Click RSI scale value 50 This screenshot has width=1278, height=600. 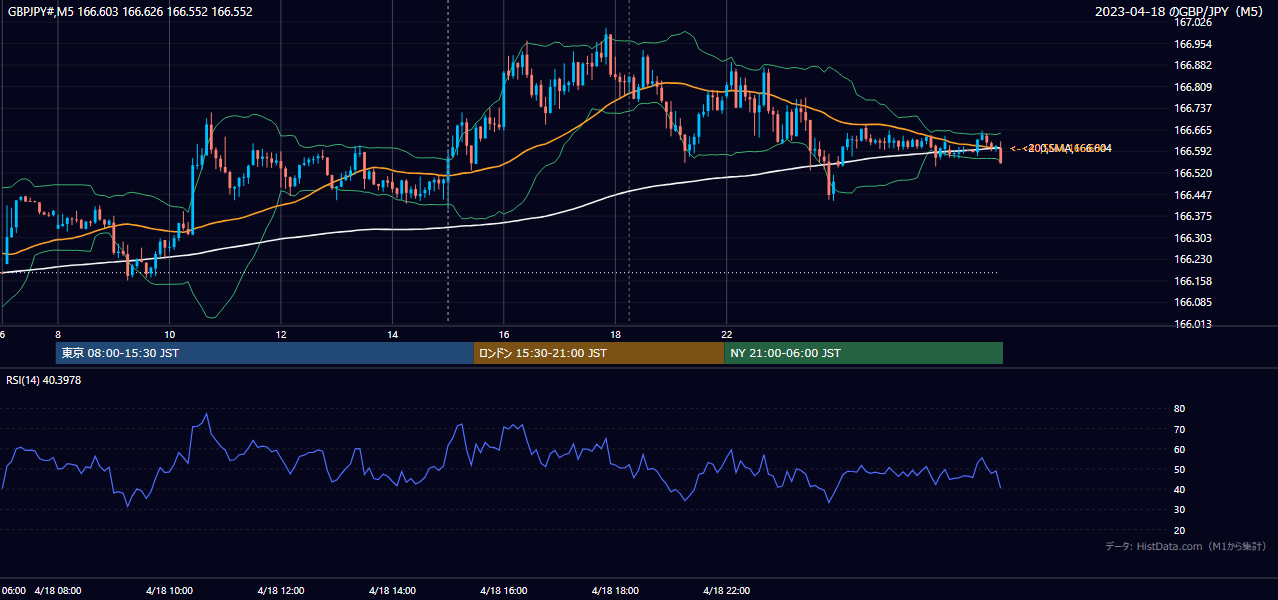[1179, 469]
